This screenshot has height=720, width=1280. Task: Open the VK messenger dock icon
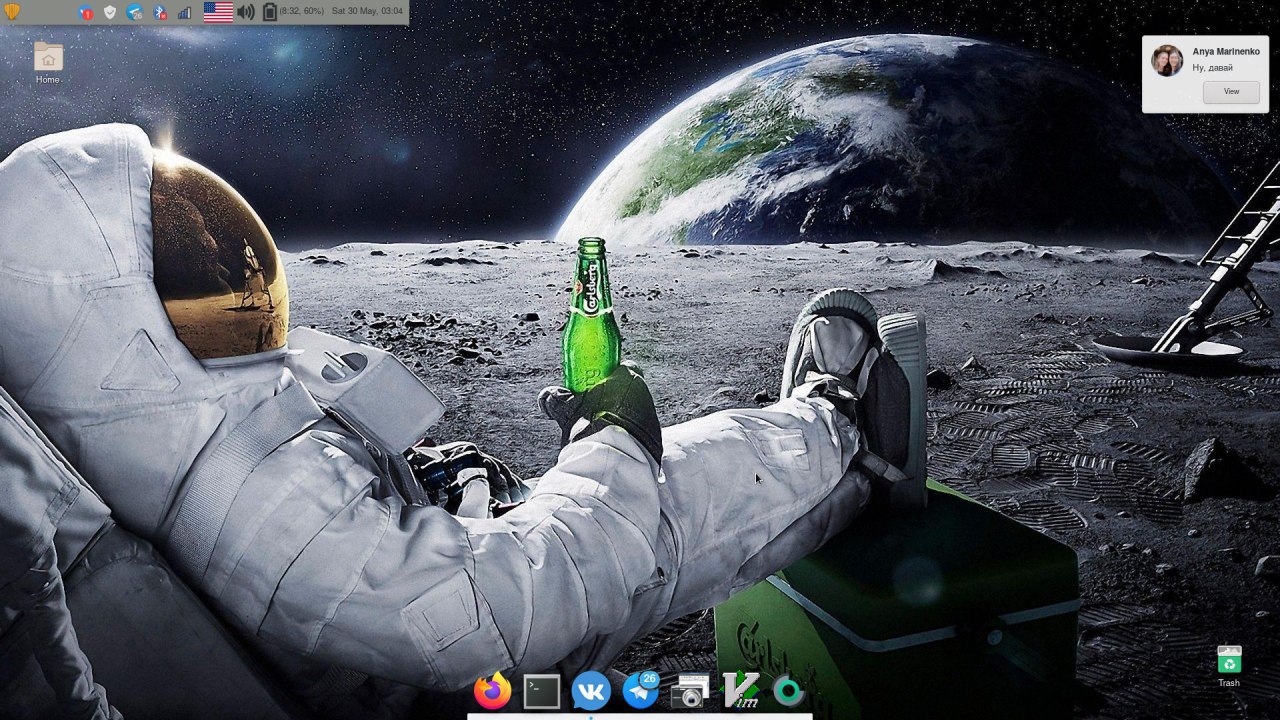591,691
